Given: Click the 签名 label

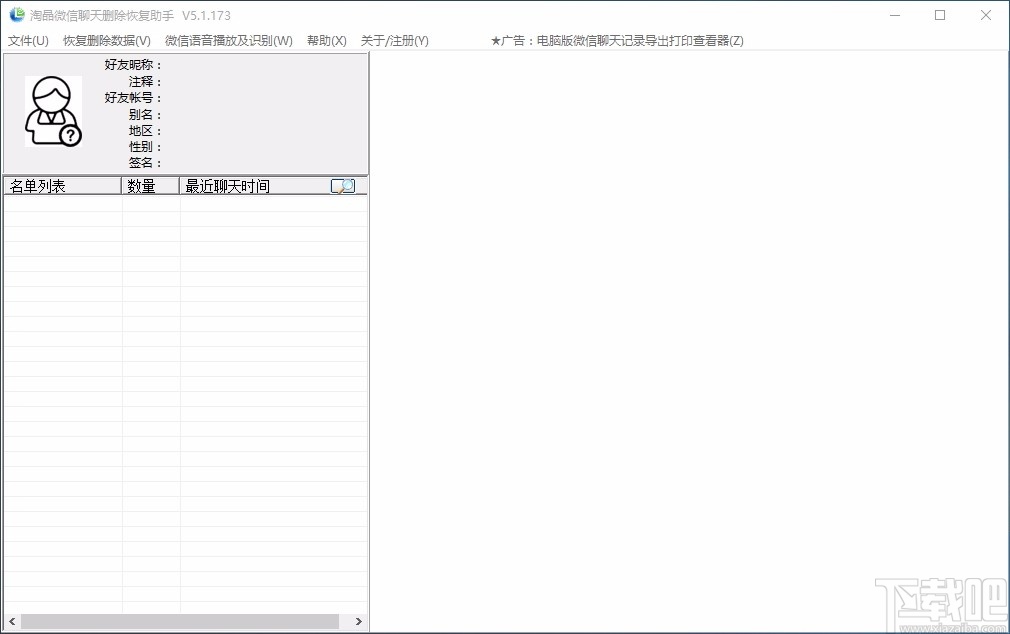Looking at the screenshot, I should coord(145,163).
